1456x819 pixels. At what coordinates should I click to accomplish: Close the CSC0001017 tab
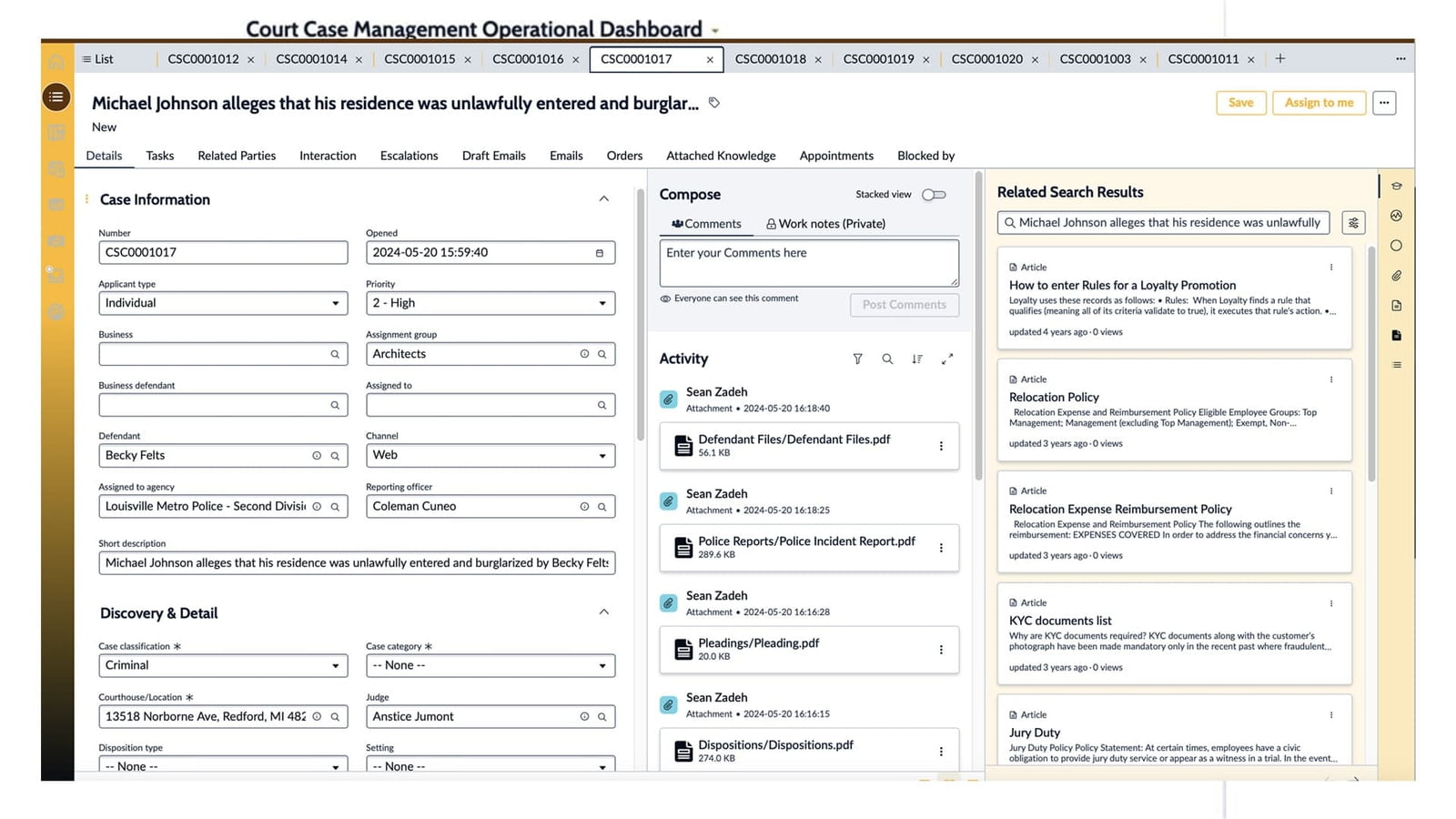710,60
